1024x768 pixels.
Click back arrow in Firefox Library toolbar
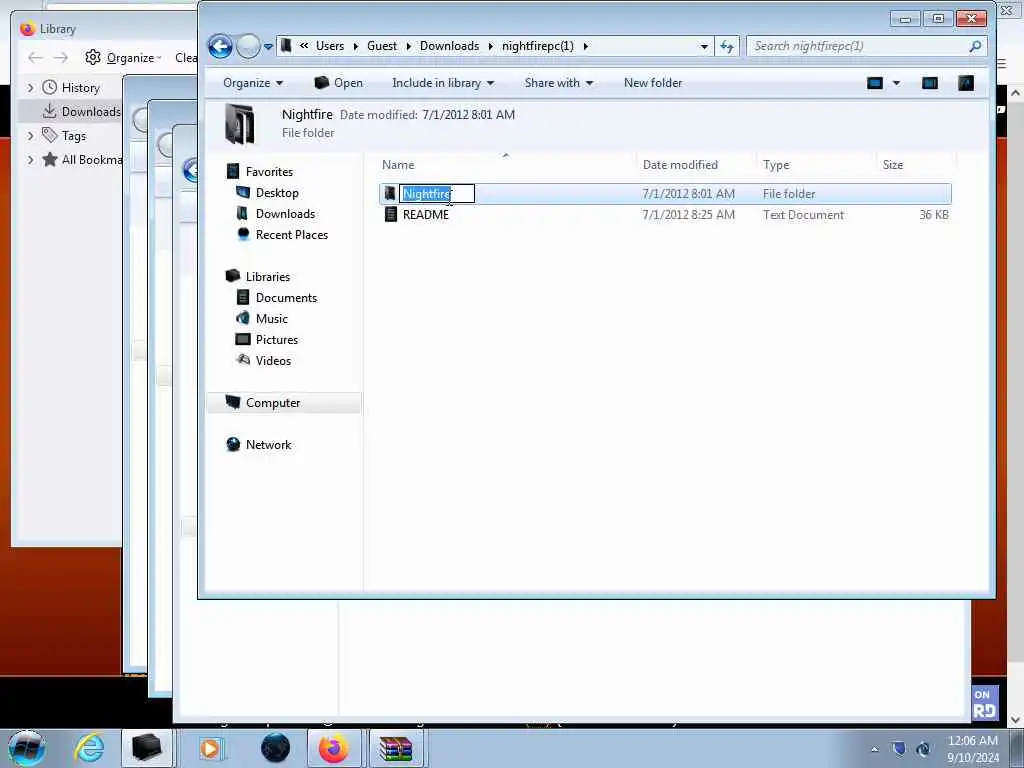click(x=35, y=57)
